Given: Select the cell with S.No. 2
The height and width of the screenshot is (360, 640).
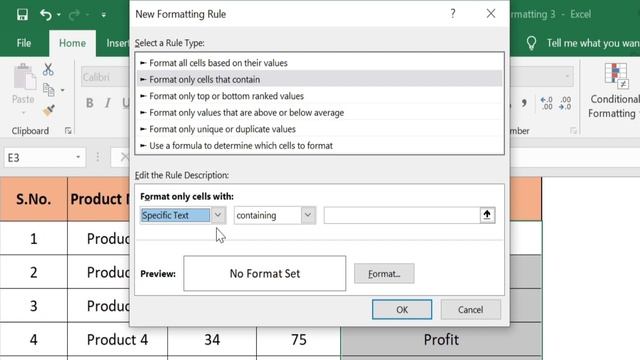Looking at the screenshot, I should tap(33, 272).
